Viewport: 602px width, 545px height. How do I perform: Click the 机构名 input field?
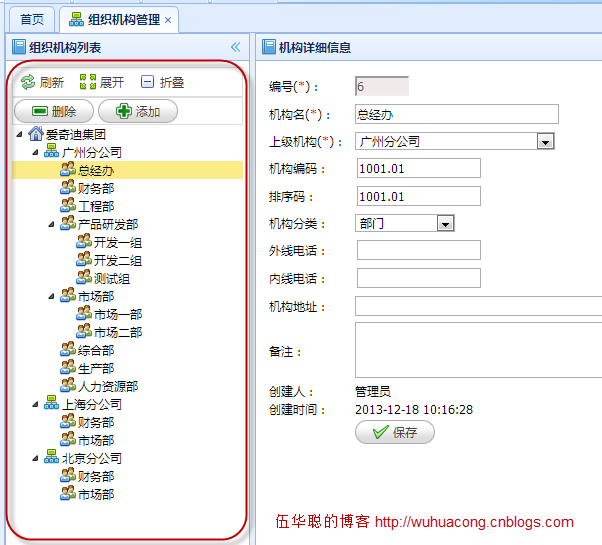[457, 114]
